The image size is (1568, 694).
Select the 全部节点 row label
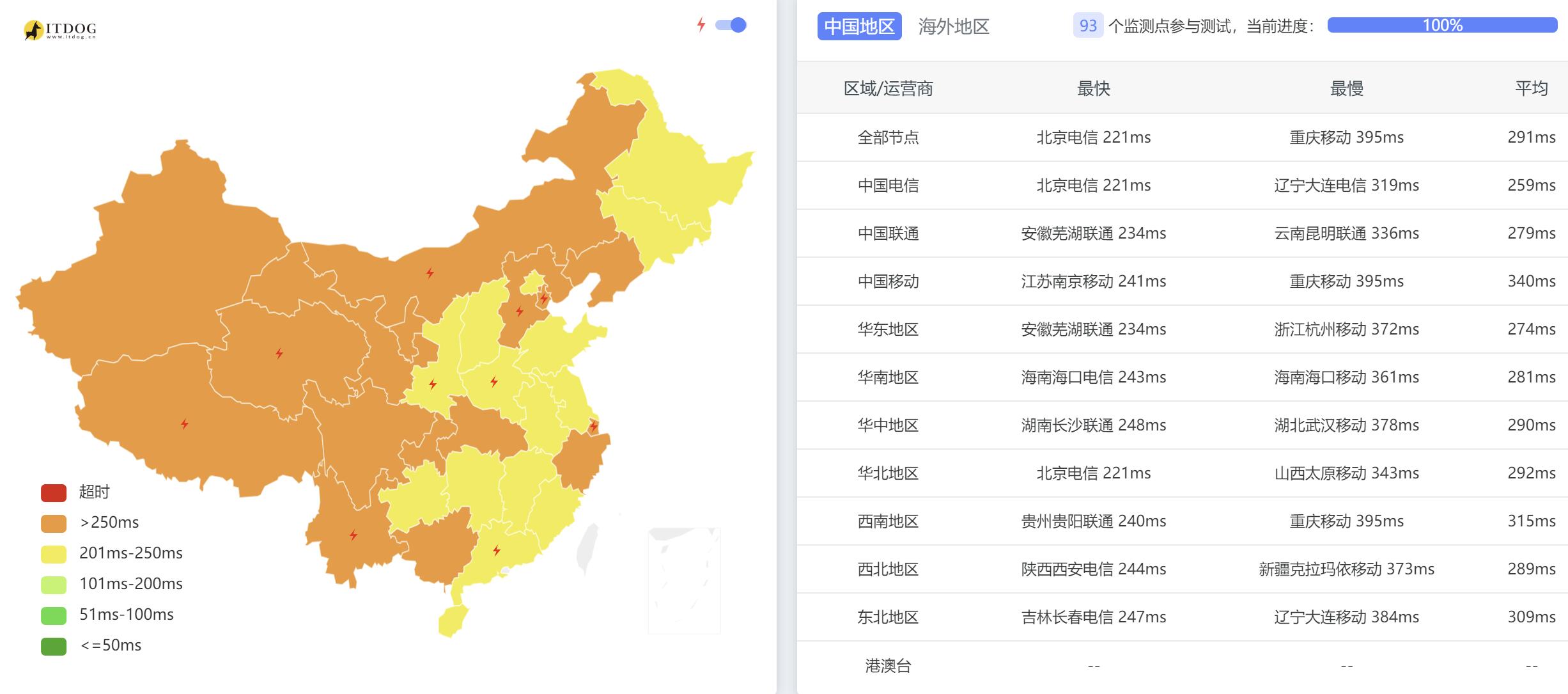pyautogui.click(x=889, y=137)
